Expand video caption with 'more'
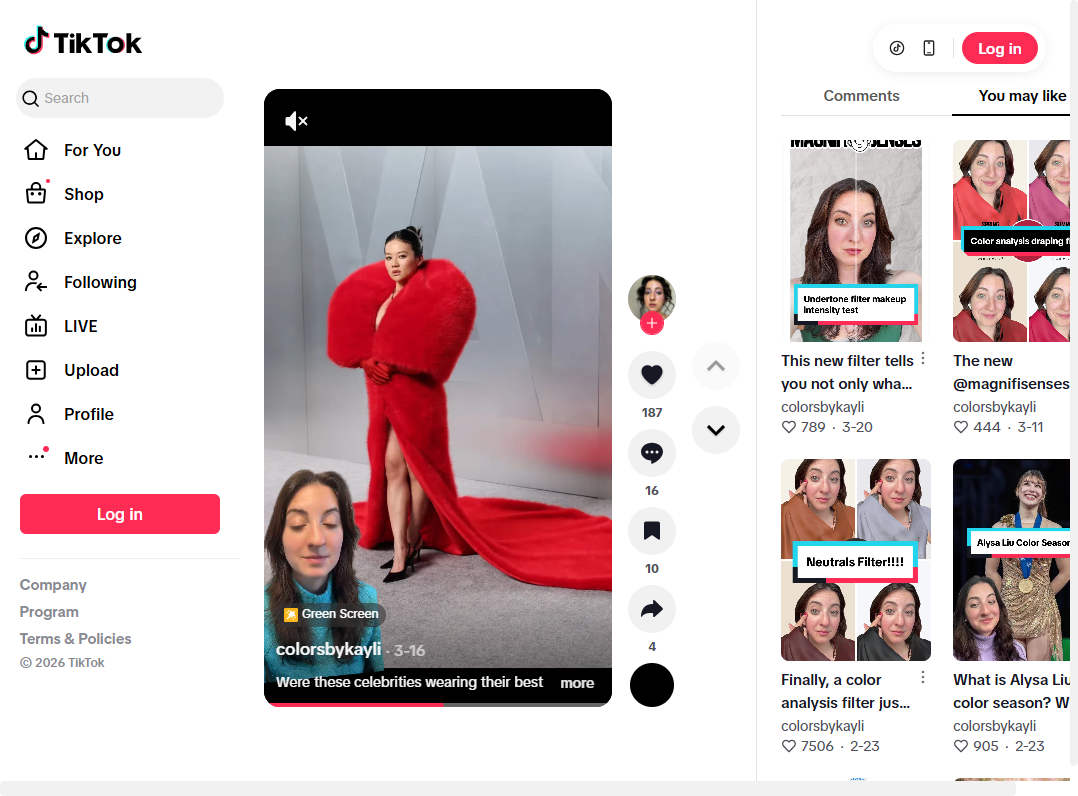Image resolution: width=1078 pixels, height=796 pixels. pos(577,683)
